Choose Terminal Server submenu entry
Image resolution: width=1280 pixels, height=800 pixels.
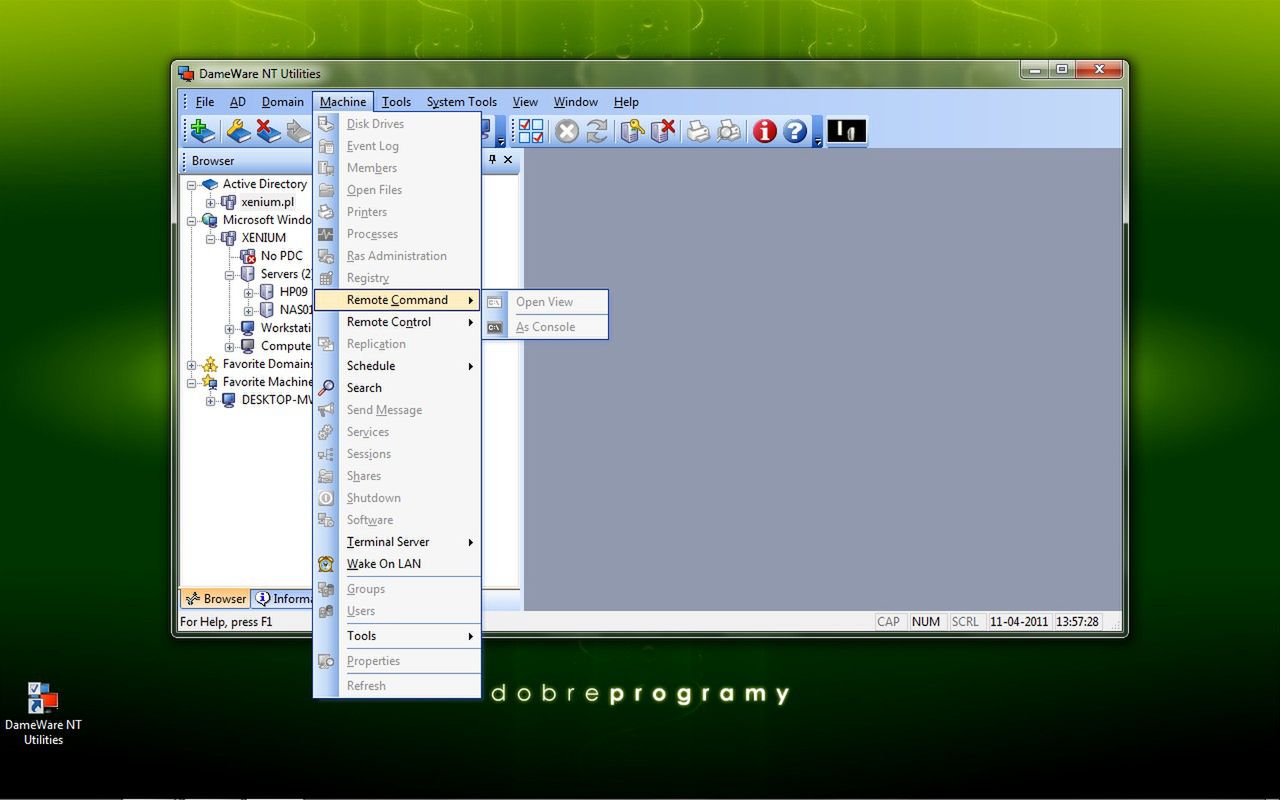point(397,542)
